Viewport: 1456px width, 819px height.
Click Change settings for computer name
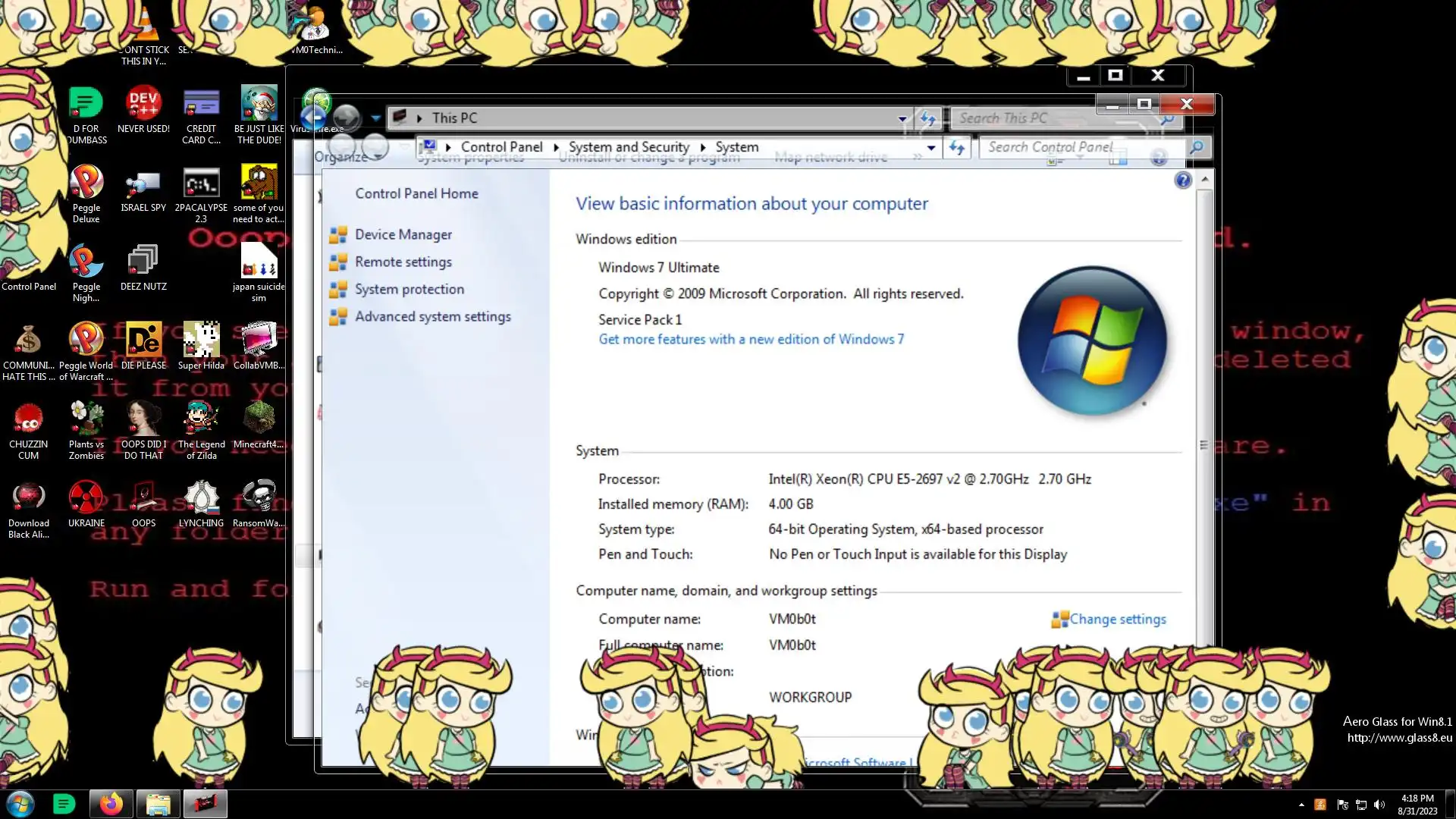tap(1117, 620)
